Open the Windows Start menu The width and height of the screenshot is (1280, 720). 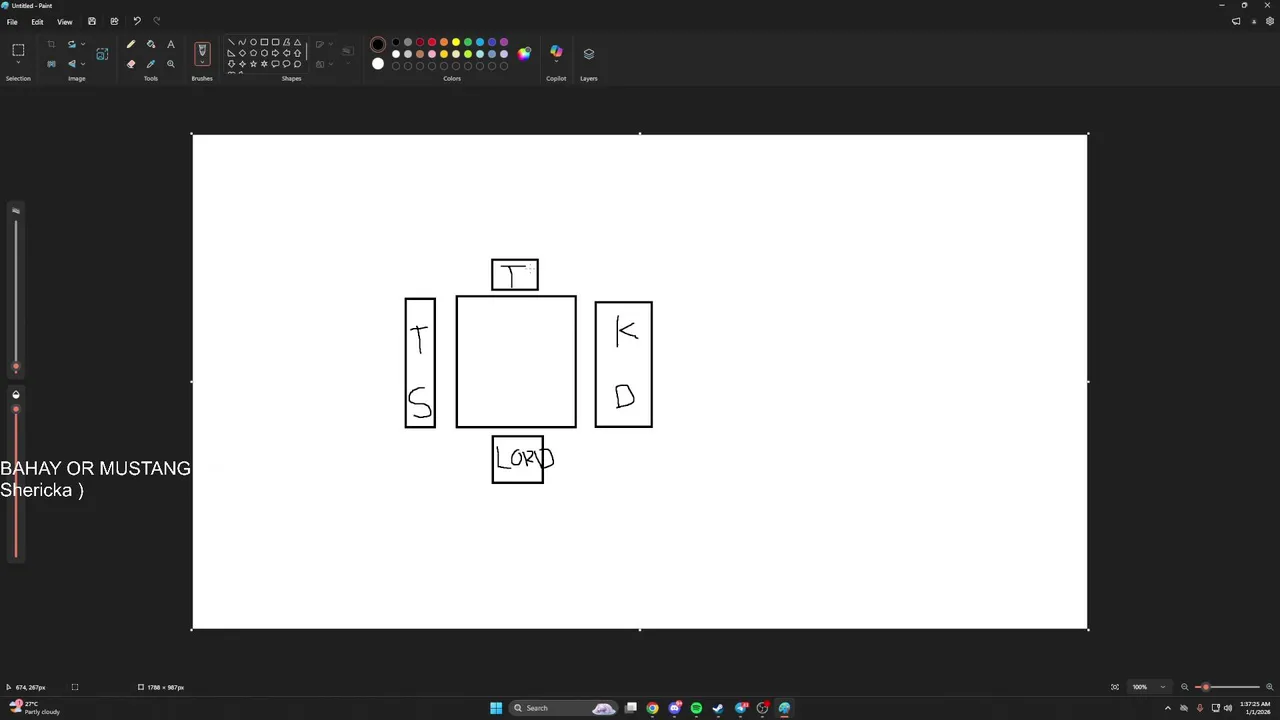click(x=496, y=708)
